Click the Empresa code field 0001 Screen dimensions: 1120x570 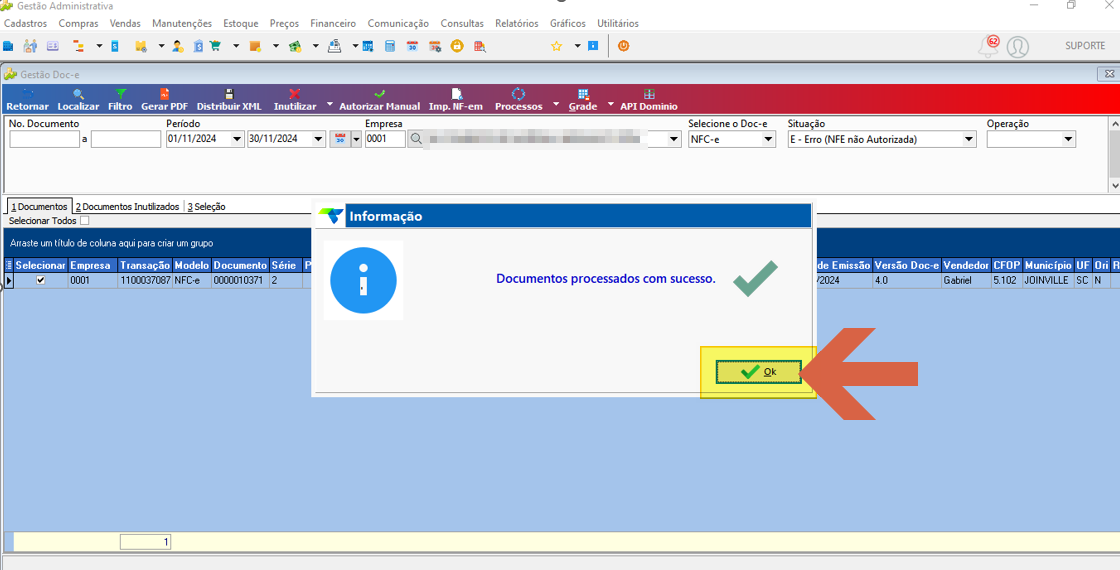(385, 140)
